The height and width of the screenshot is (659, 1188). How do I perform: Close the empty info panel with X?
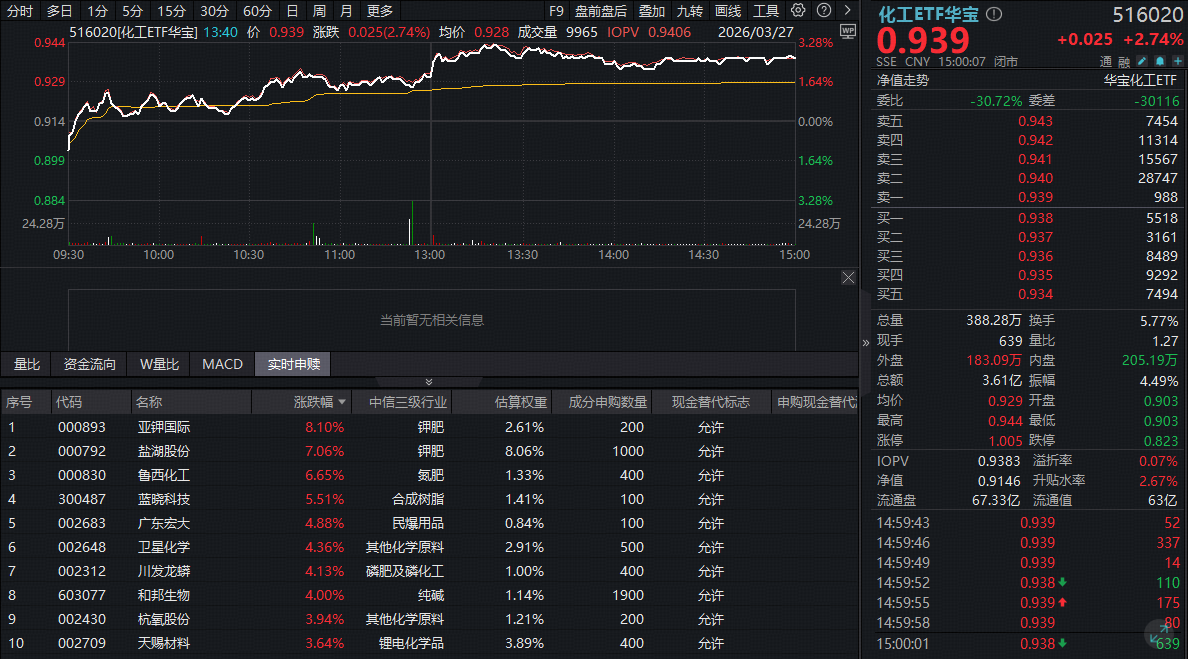pyautogui.click(x=848, y=277)
